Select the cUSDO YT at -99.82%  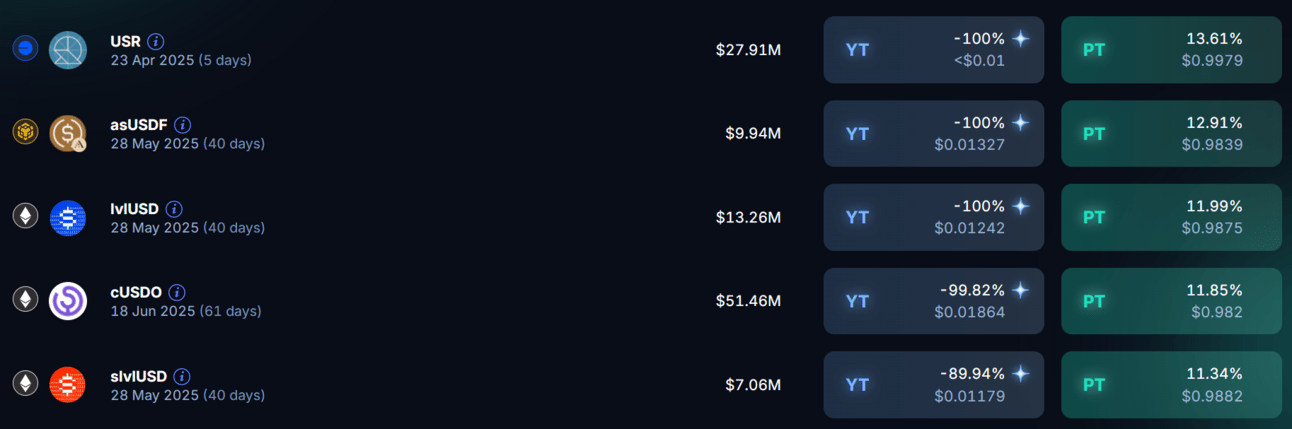933,301
